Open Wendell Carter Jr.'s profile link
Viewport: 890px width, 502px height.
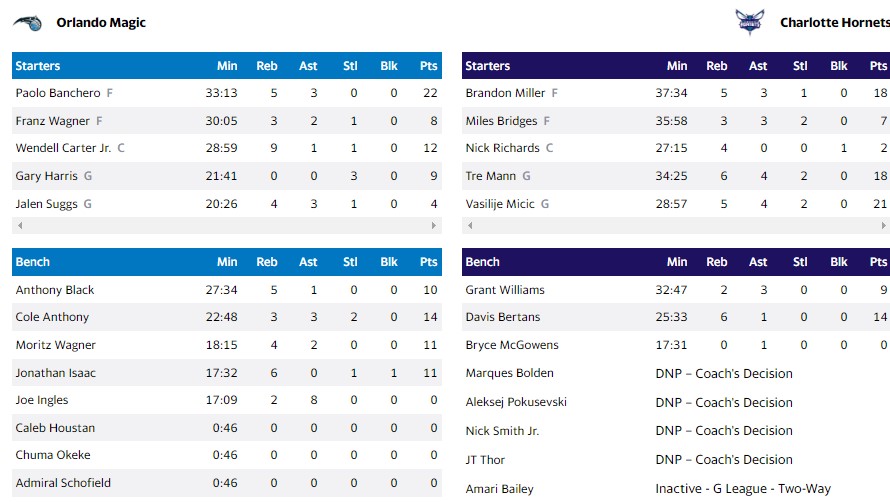63,148
